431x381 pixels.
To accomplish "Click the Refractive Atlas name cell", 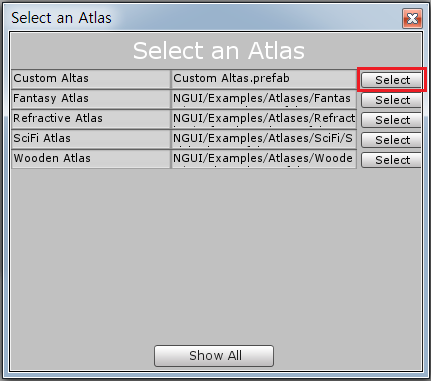I will click(x=91, y=119).
